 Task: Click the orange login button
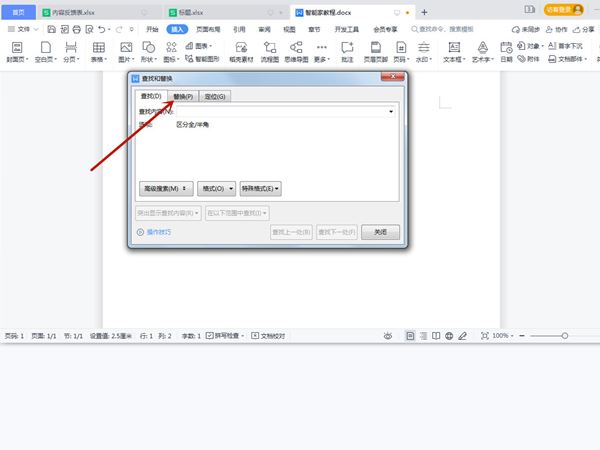pyautogui.click(x=564, y=10)
